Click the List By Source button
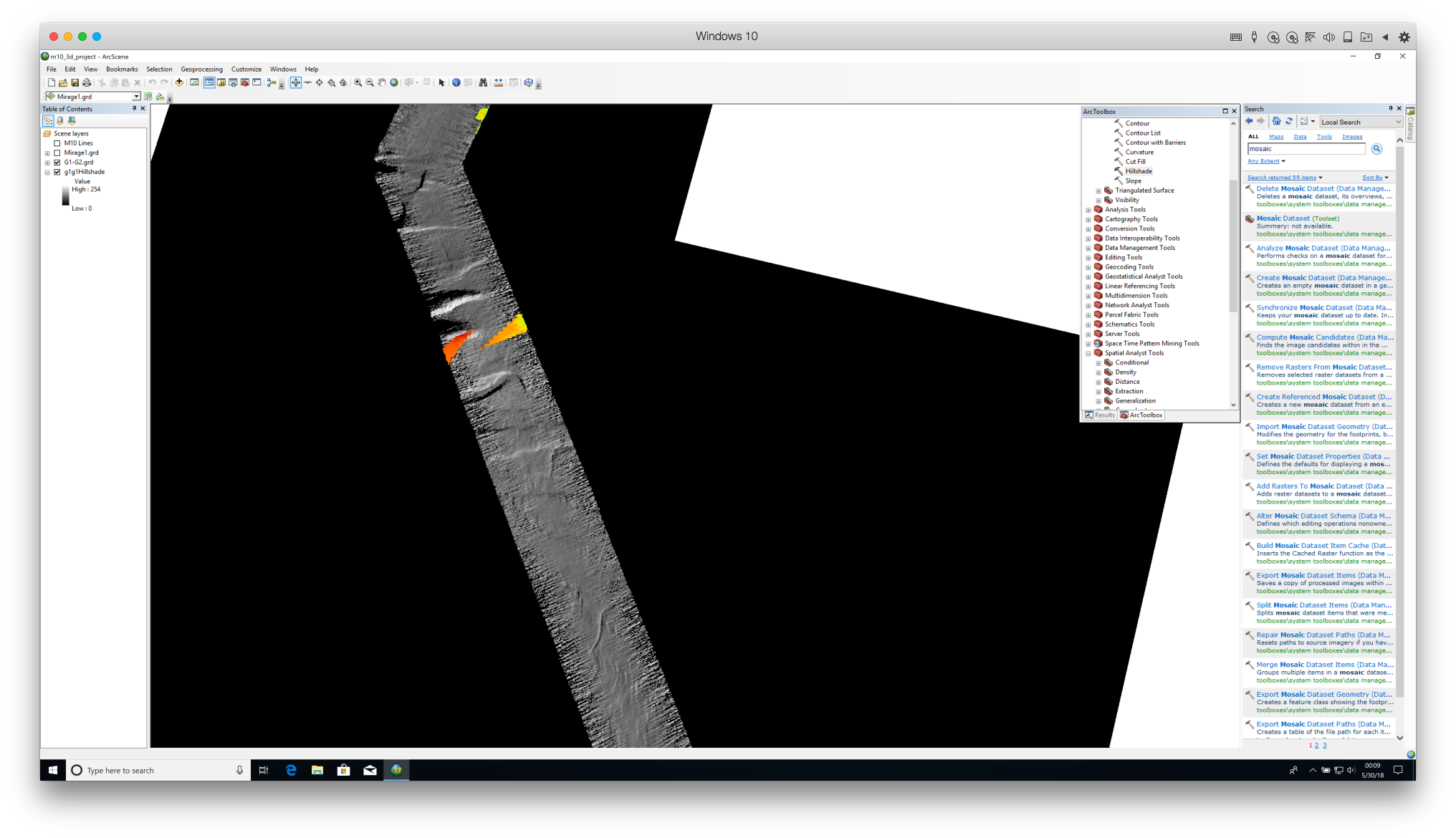 pyautogui.click(x=60, y=121)
